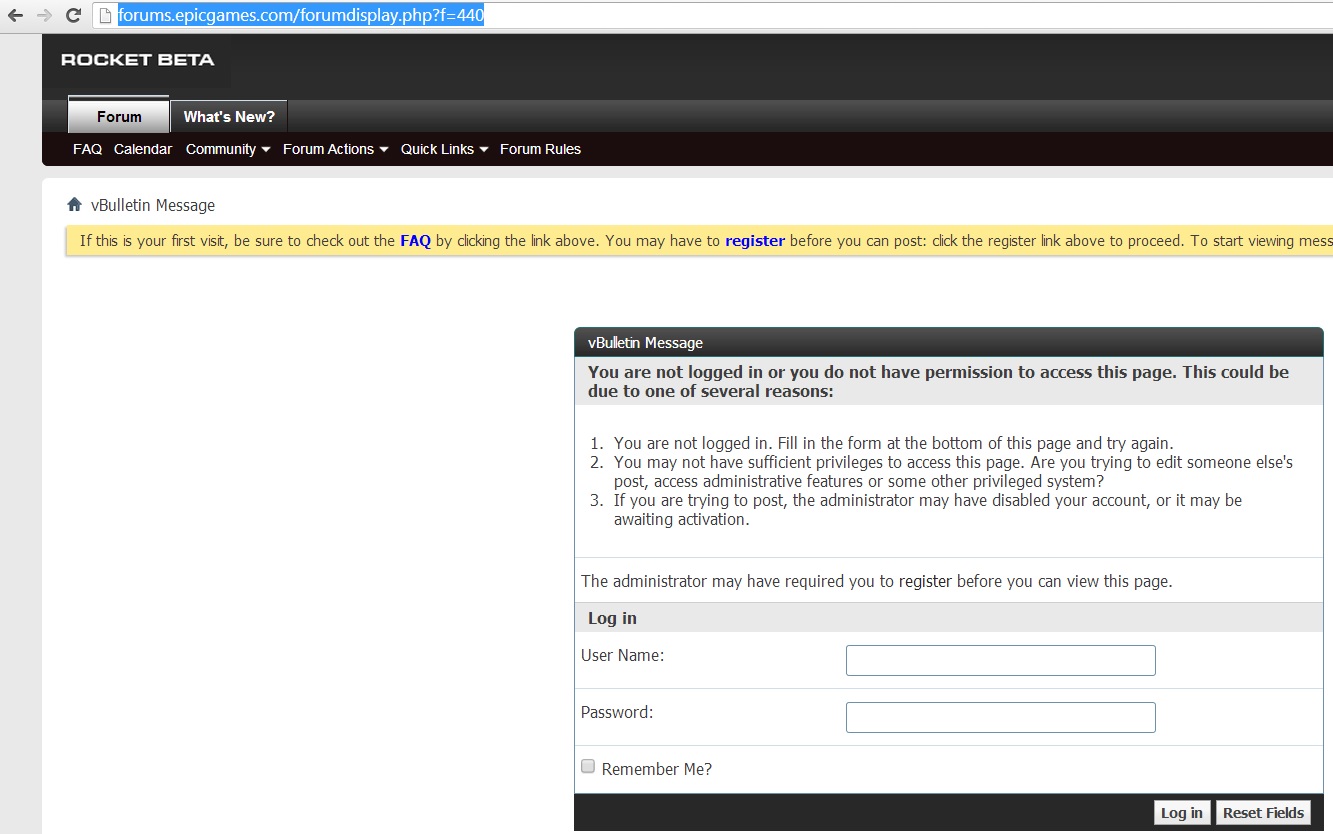
Task: Click the page icon in address bar
Action: (104, 16)
